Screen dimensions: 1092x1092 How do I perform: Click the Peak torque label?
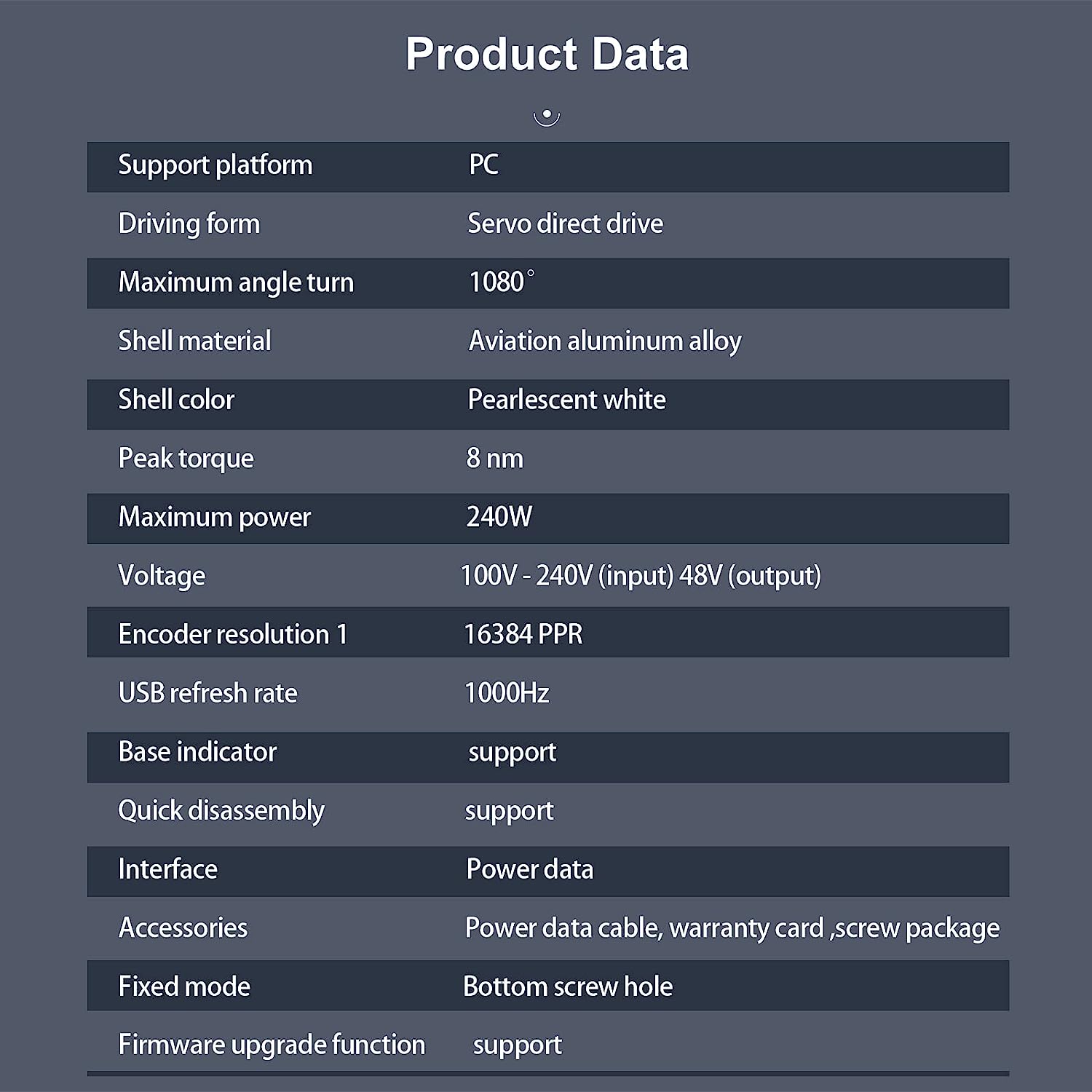point(186,459)
